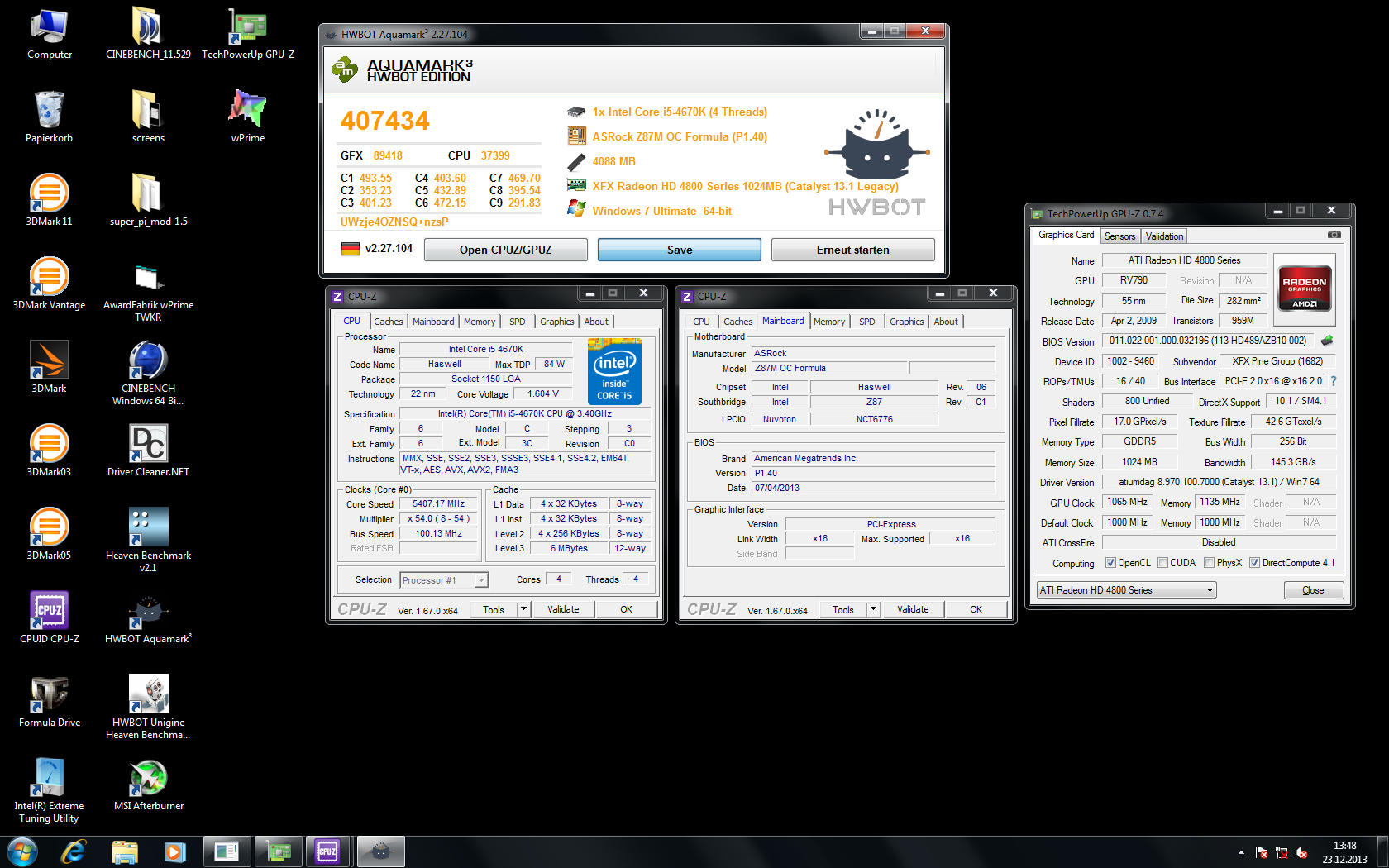Click Open CPUZ/GPUZ button in Aquamark
Screen dimensions: 1389x868
(505, 250)
